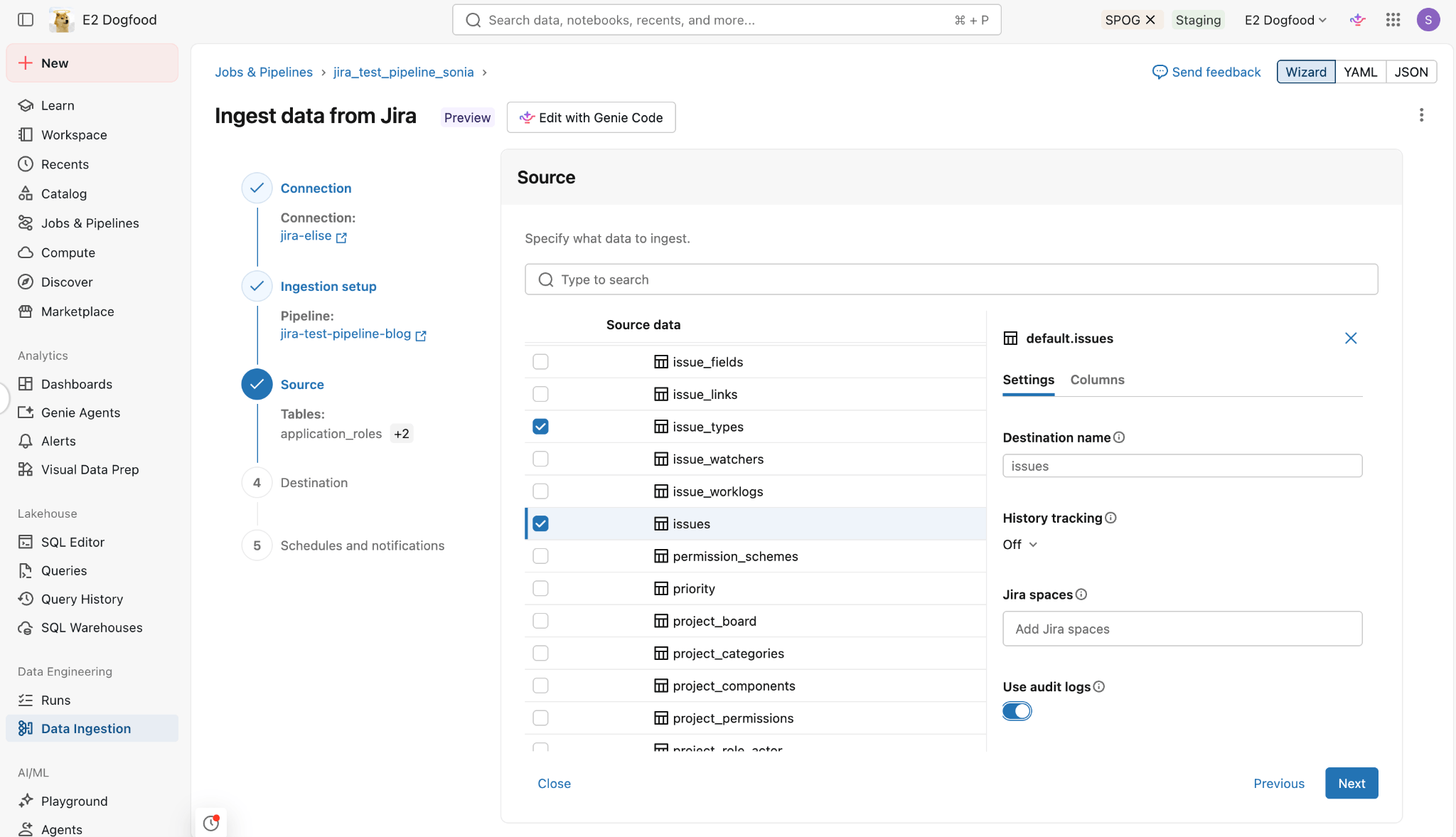
Task: Collapse the sidebar panel icon
Action: point(26,20)
